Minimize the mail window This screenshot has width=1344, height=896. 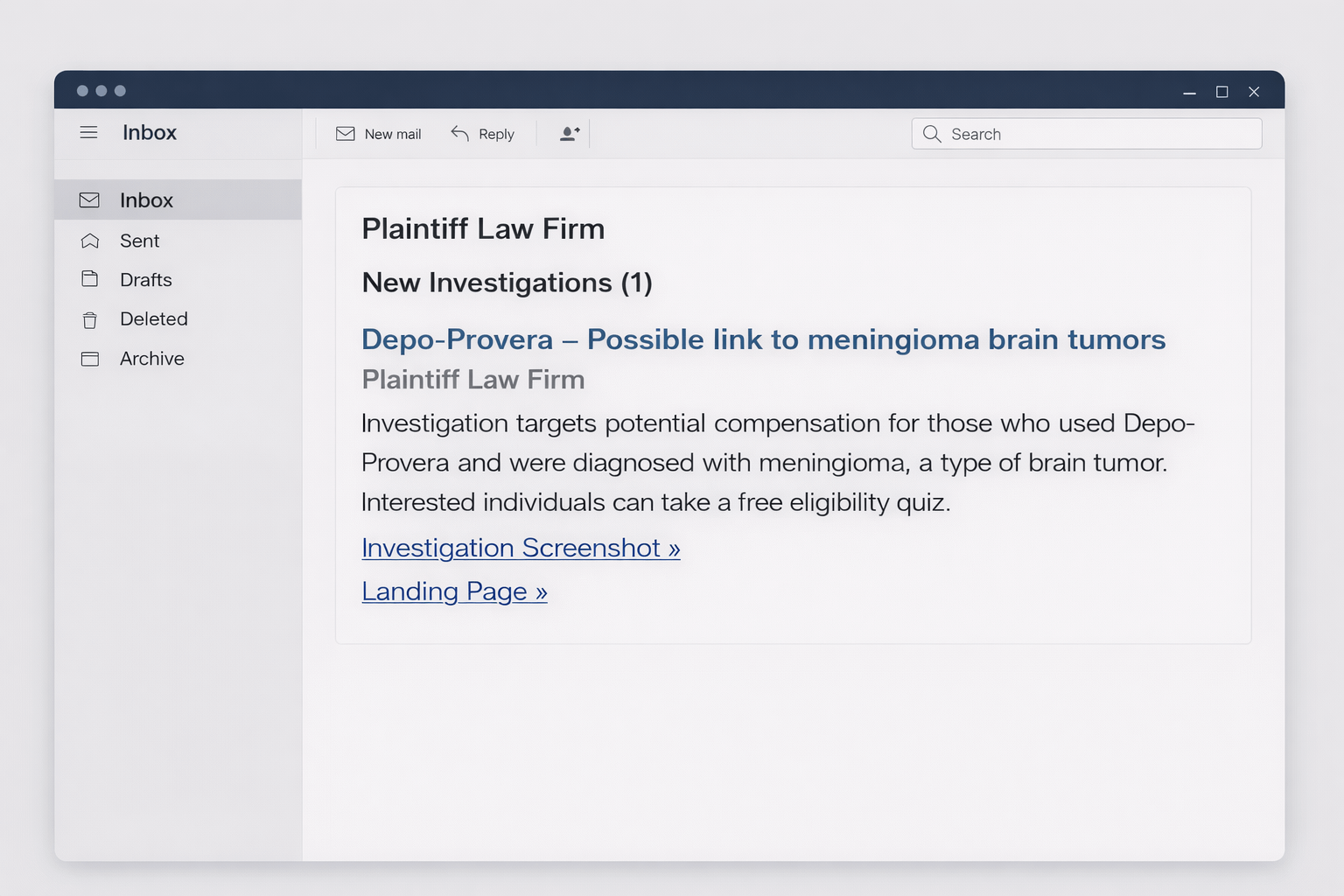[1189, 92]
